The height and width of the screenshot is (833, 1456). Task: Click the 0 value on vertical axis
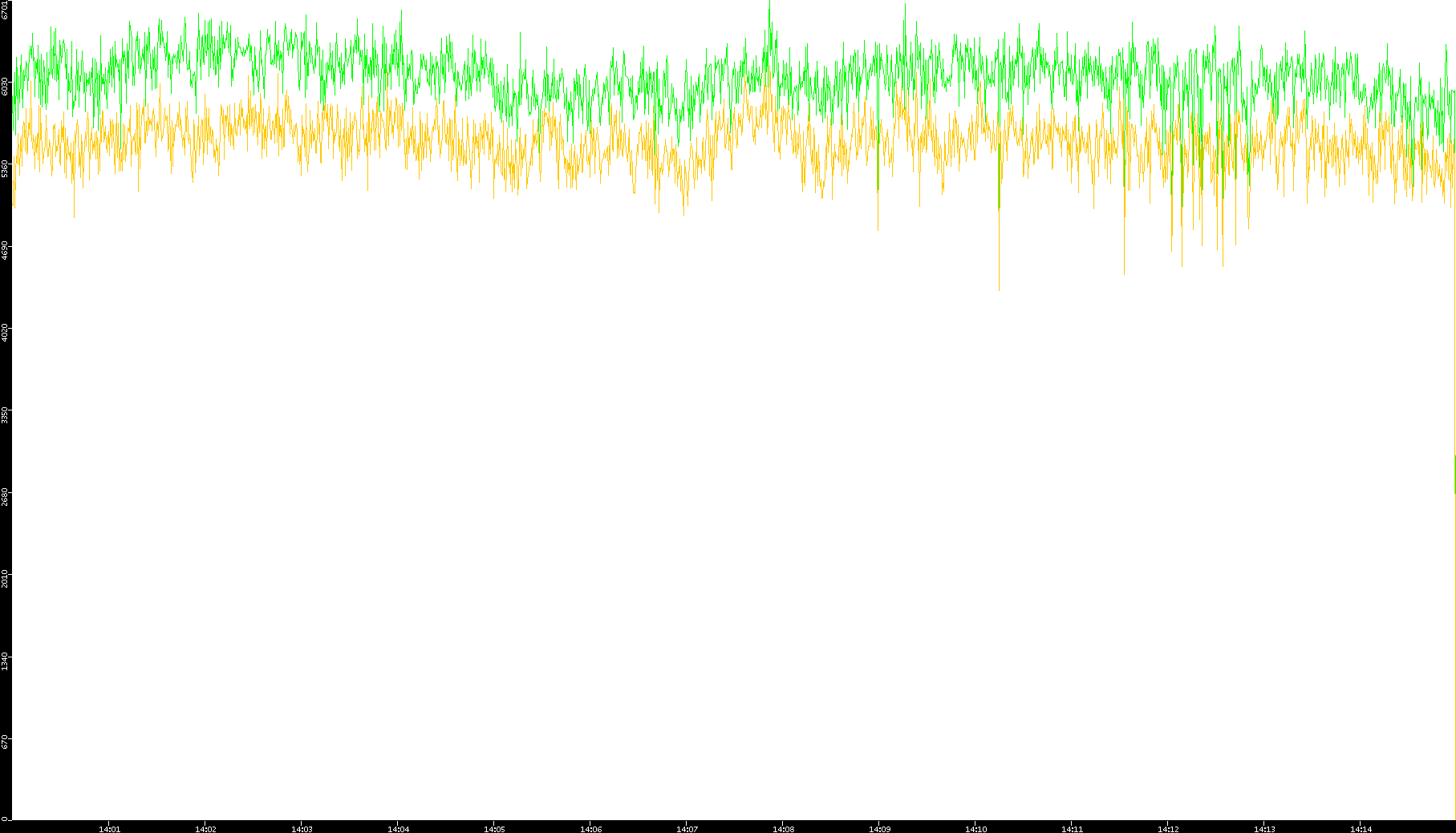point(5,818)
